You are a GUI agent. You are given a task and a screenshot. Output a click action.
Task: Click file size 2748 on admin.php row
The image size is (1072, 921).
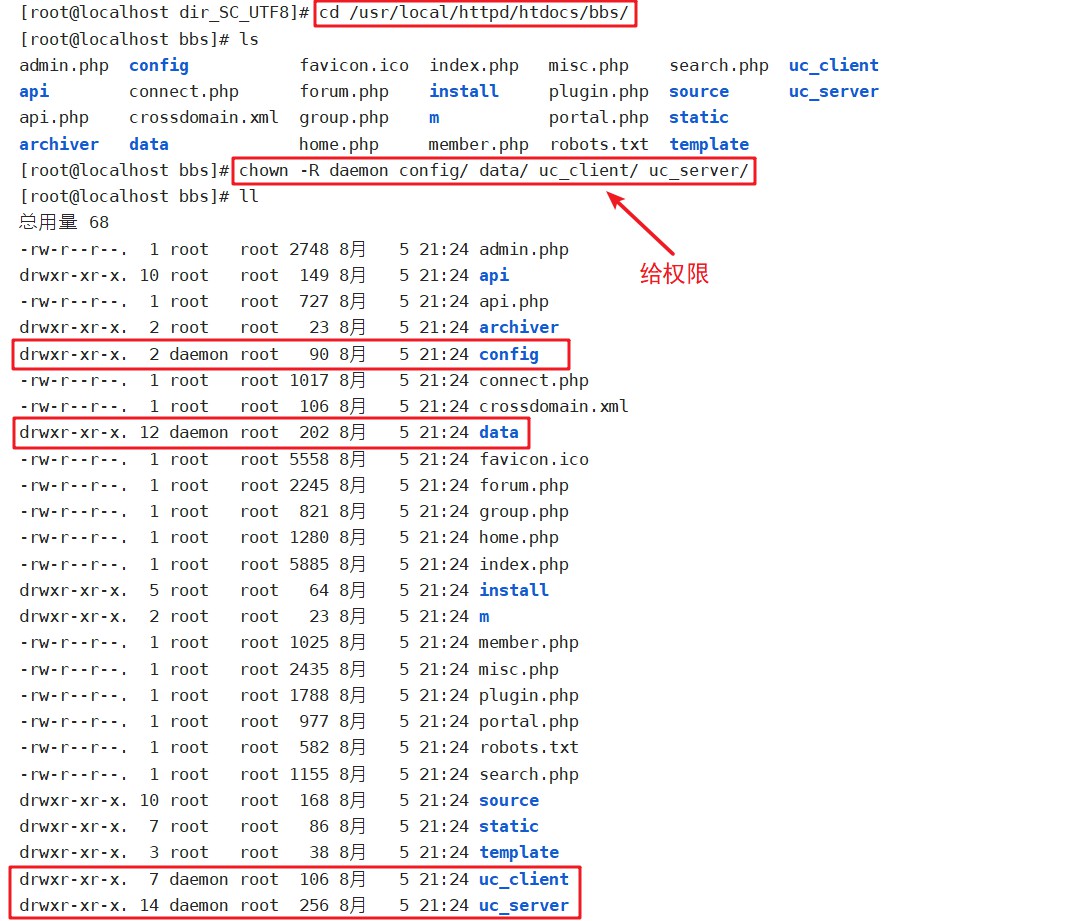click(x=309, y=250)
